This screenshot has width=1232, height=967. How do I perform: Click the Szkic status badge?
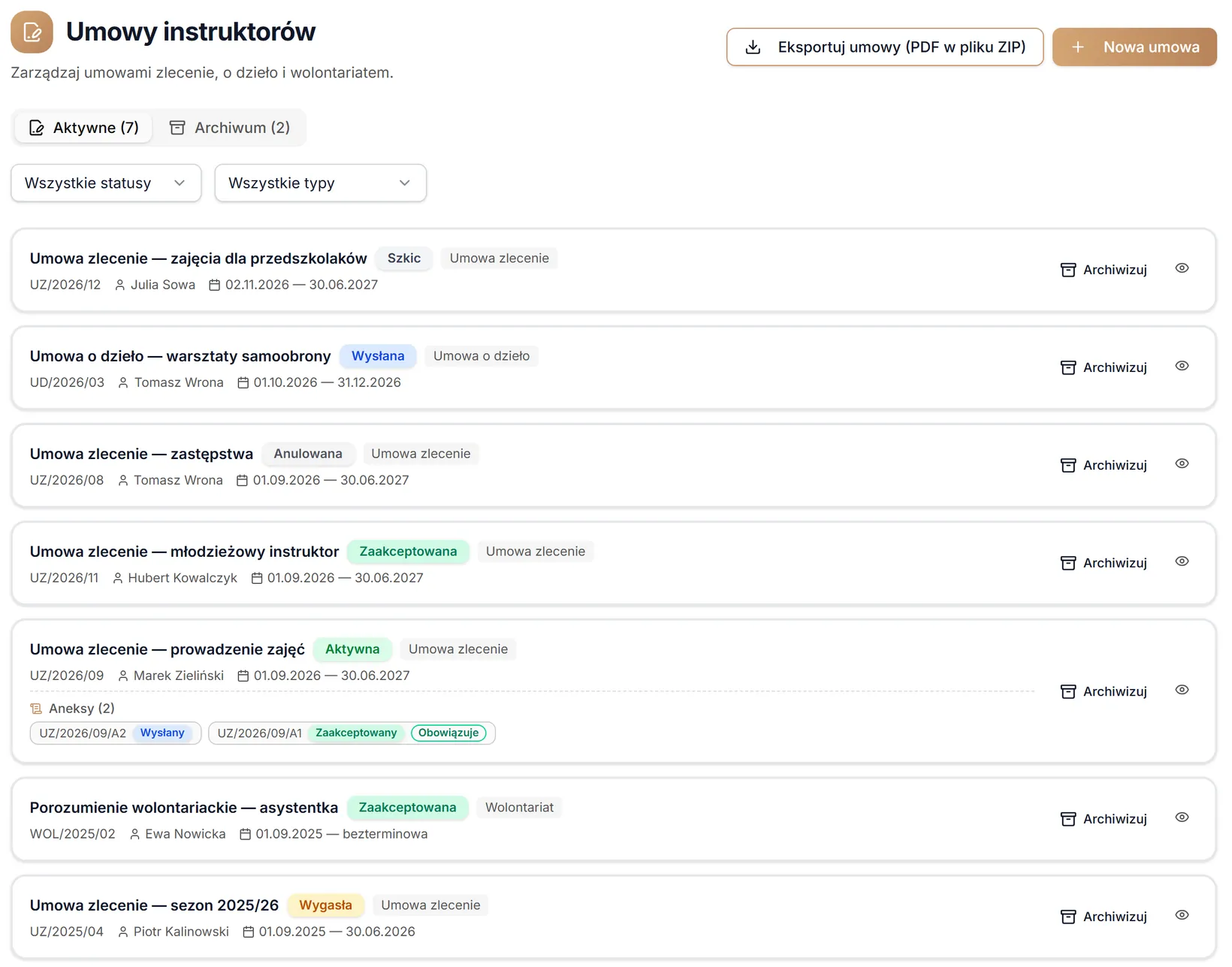(404, 258)
